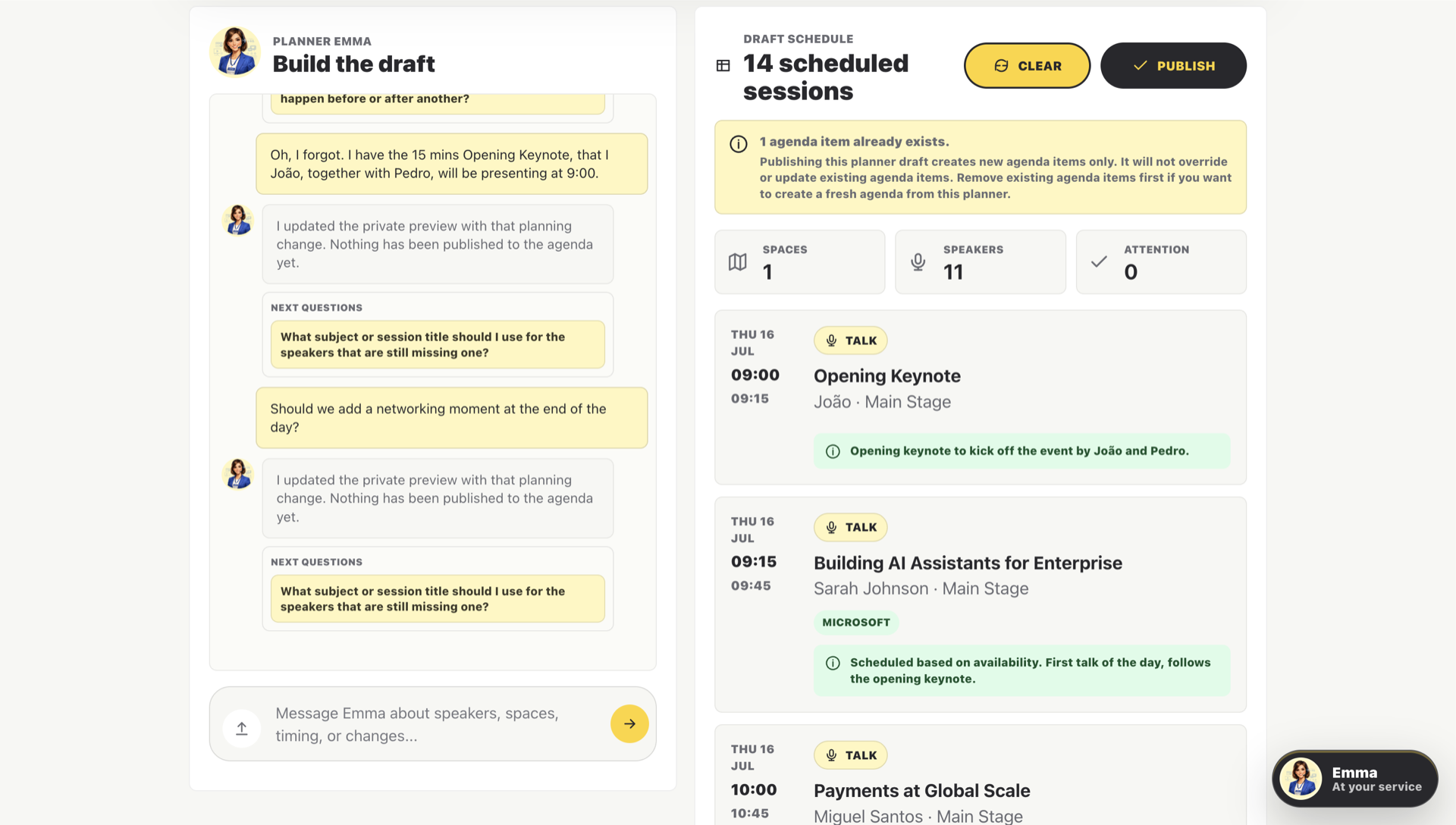Click Planner Emma avatar in the header
This screenshot has width=1456, height=825.
tap(235, 52)
